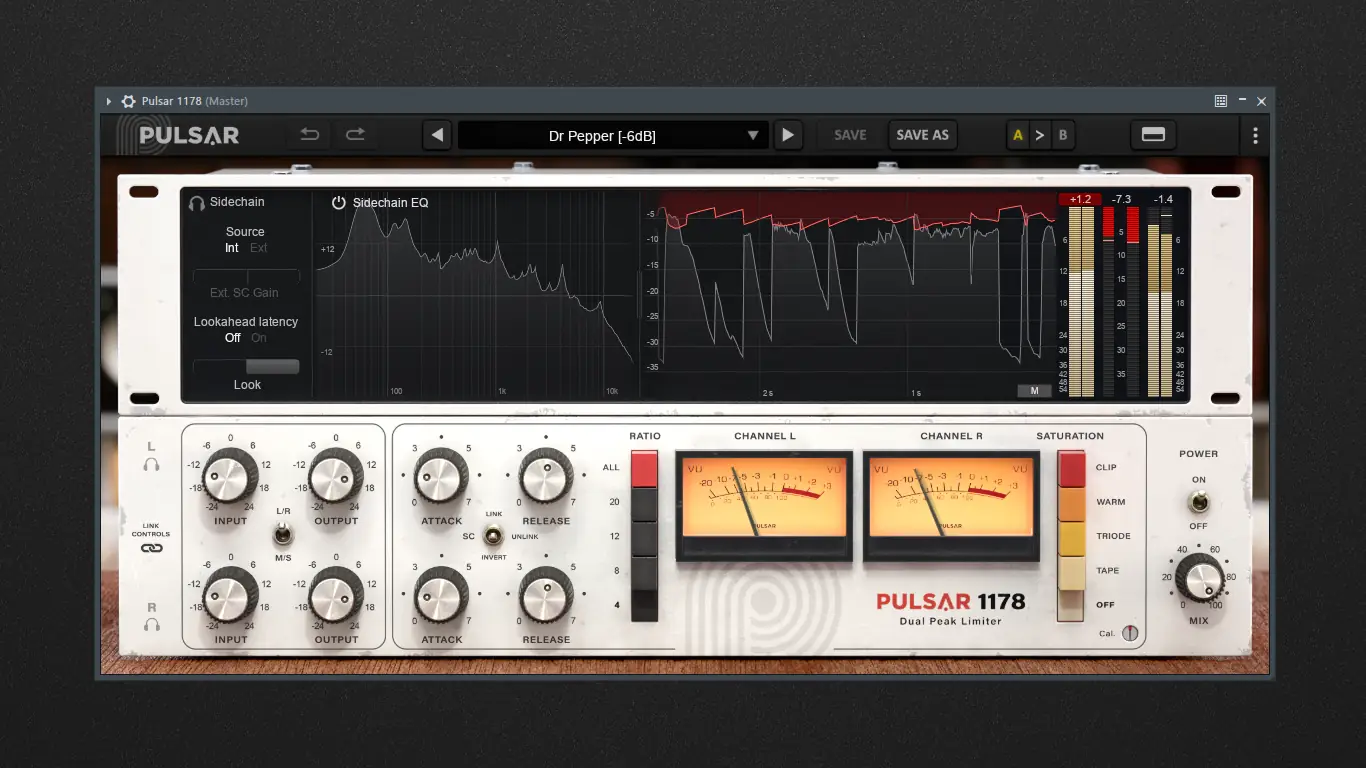Switch sidechain Source to Ext

click(x=260, y=247)
